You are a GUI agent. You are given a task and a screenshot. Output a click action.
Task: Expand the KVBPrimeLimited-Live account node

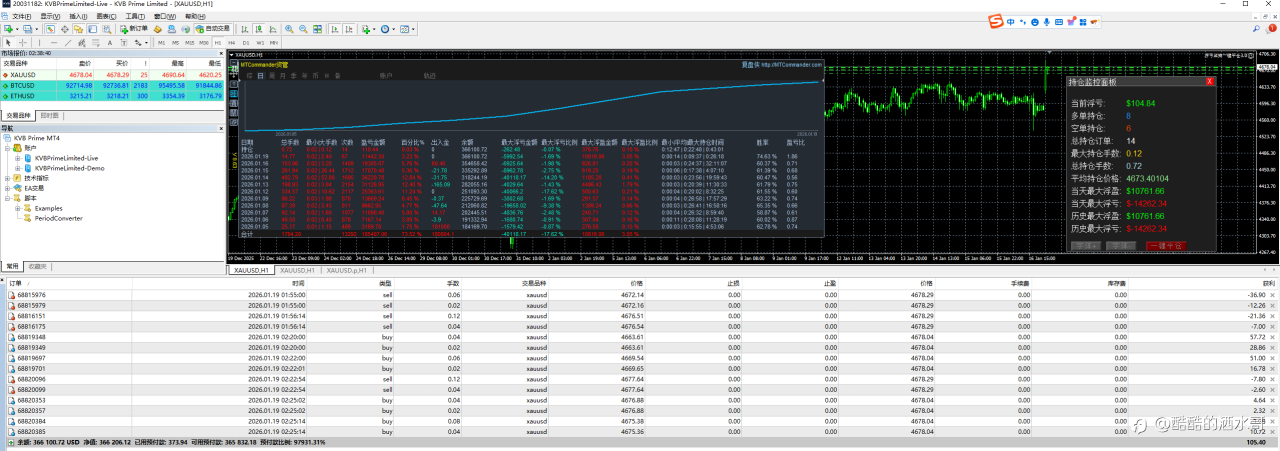17,157
